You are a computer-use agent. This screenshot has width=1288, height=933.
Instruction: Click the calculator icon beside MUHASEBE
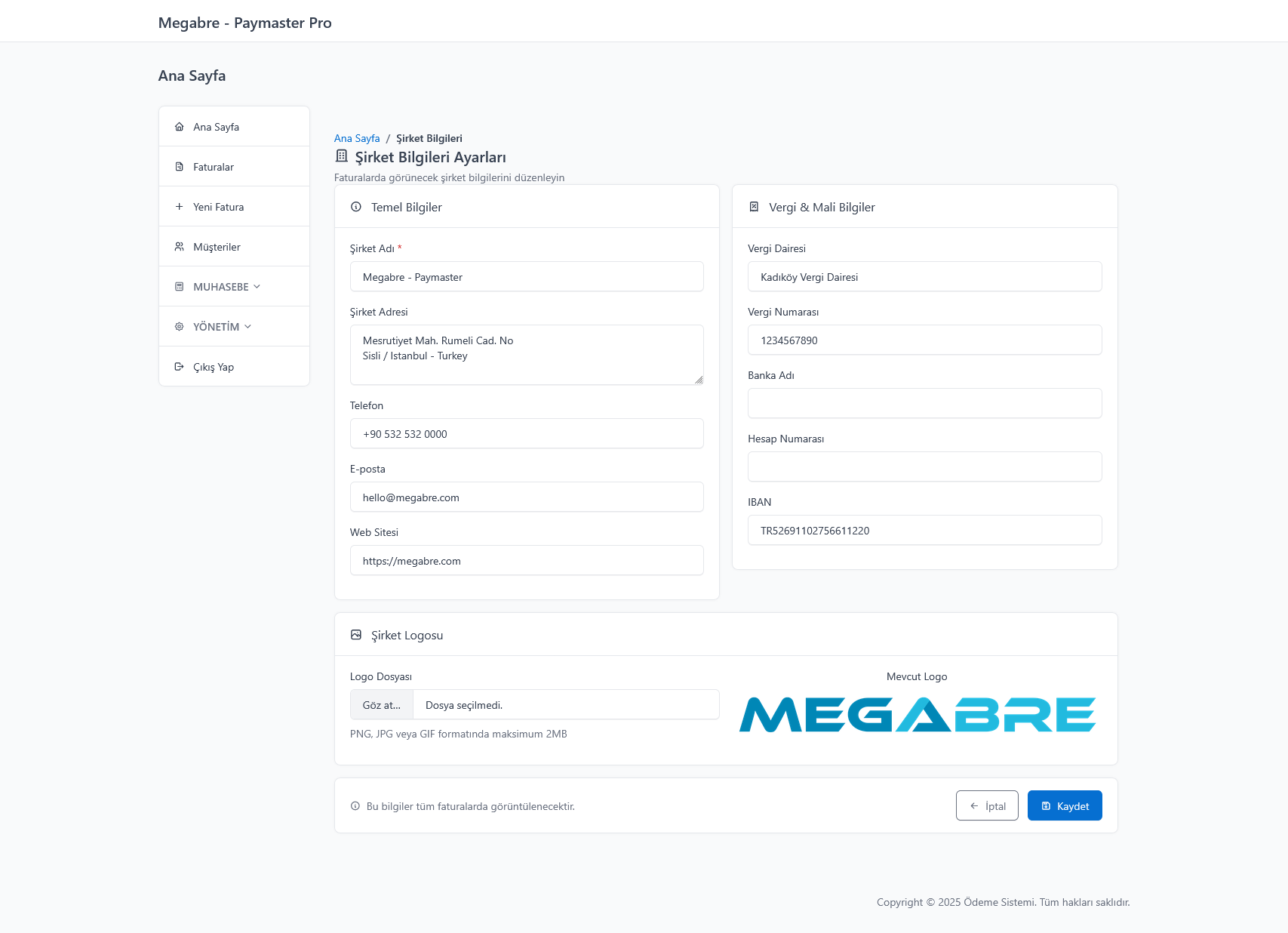pos(179,287)
